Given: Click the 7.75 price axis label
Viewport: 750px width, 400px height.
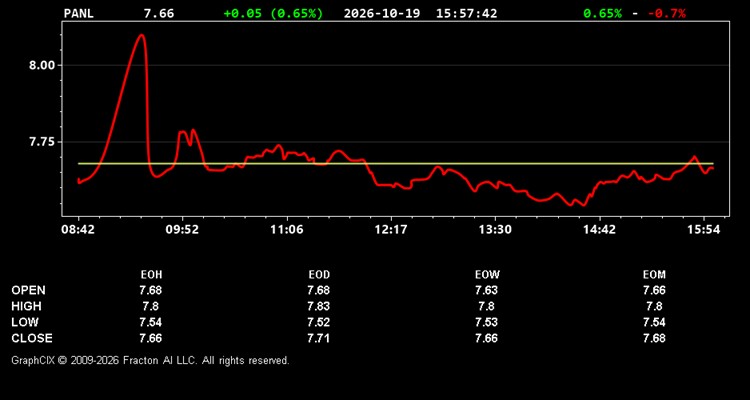Looking at the screenshot, I should pyautogui.click(x=42, y=142).
